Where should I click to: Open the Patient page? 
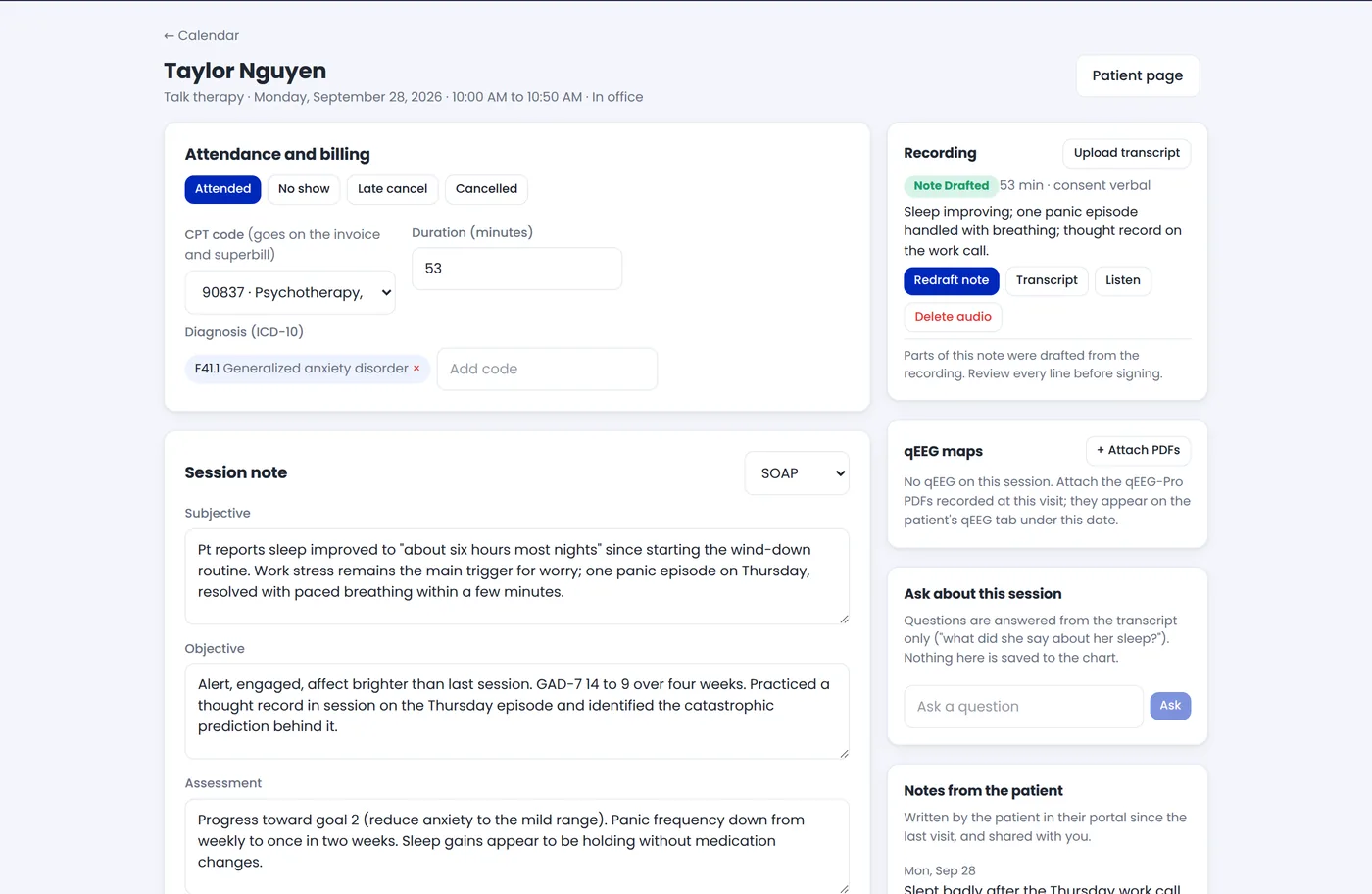(x=1137, y=75)
